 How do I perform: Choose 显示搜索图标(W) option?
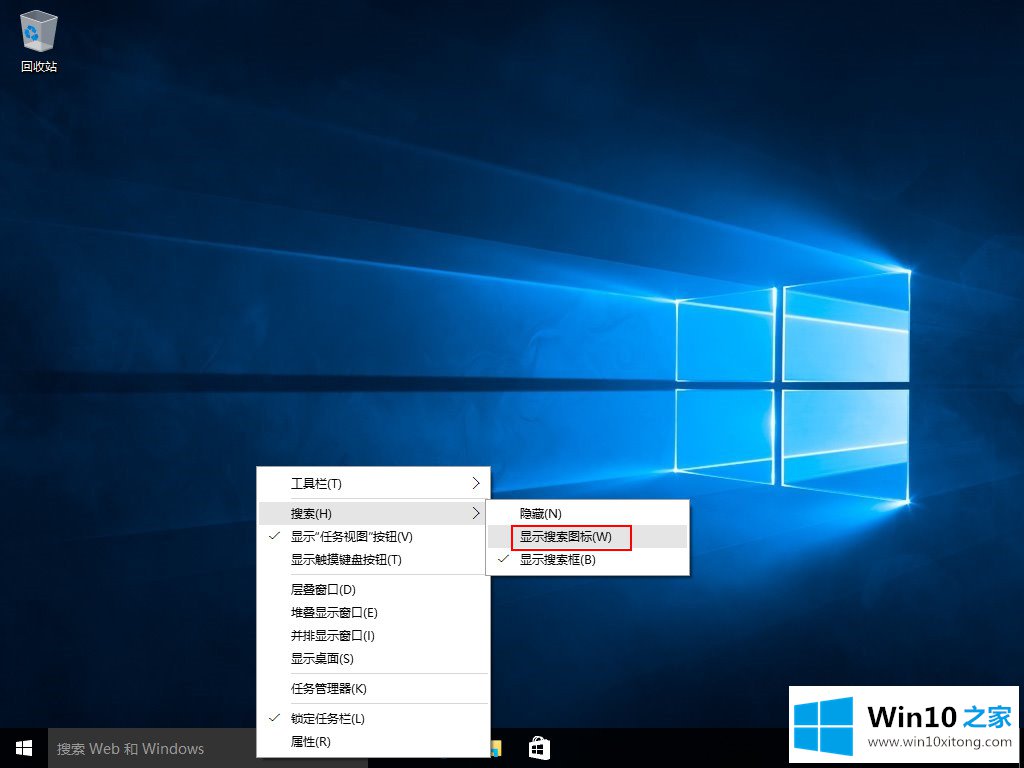point(588,537)
